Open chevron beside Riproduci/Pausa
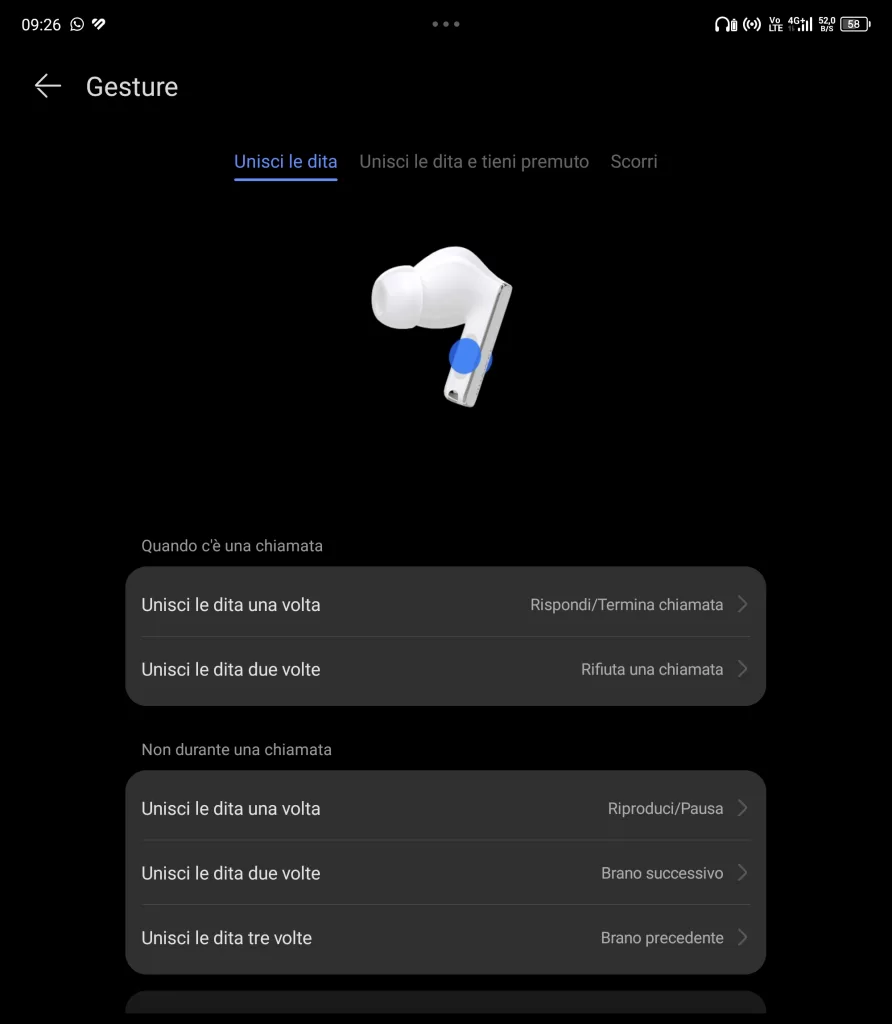 (742, 808)
